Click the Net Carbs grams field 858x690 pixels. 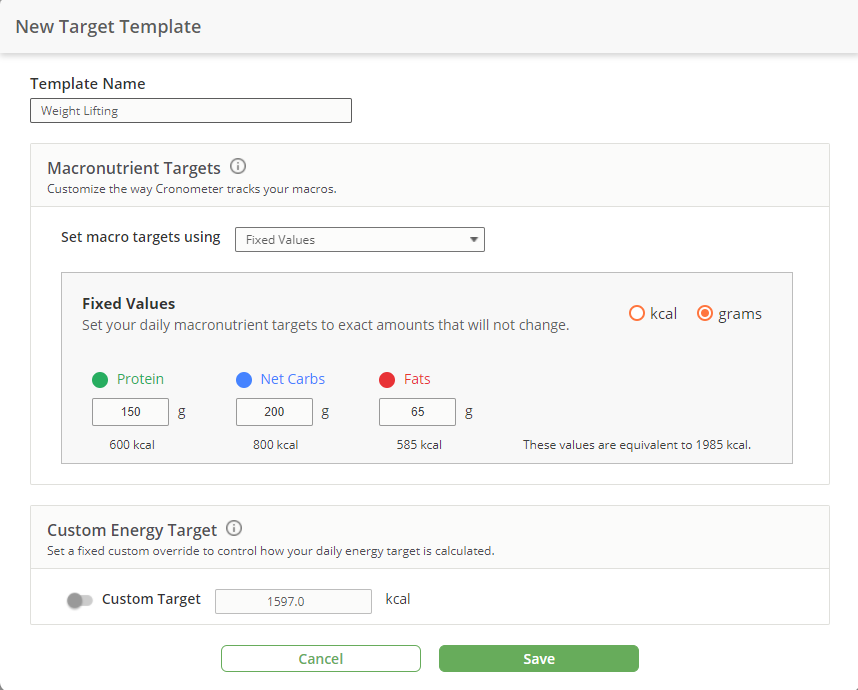pyautogui.click(x=274, y=412)
